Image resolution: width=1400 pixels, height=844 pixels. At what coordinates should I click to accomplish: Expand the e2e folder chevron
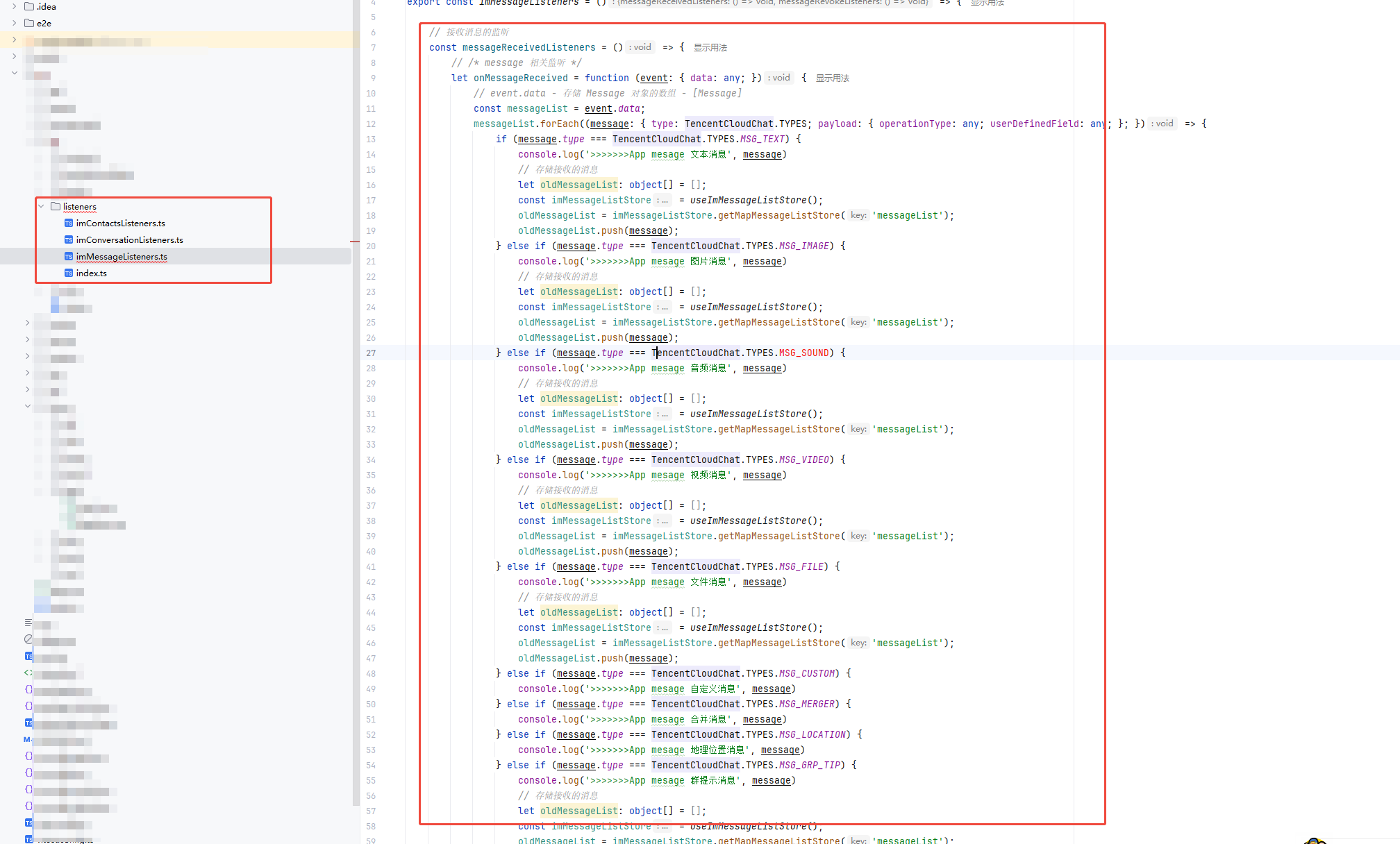(x=15, y=23)
